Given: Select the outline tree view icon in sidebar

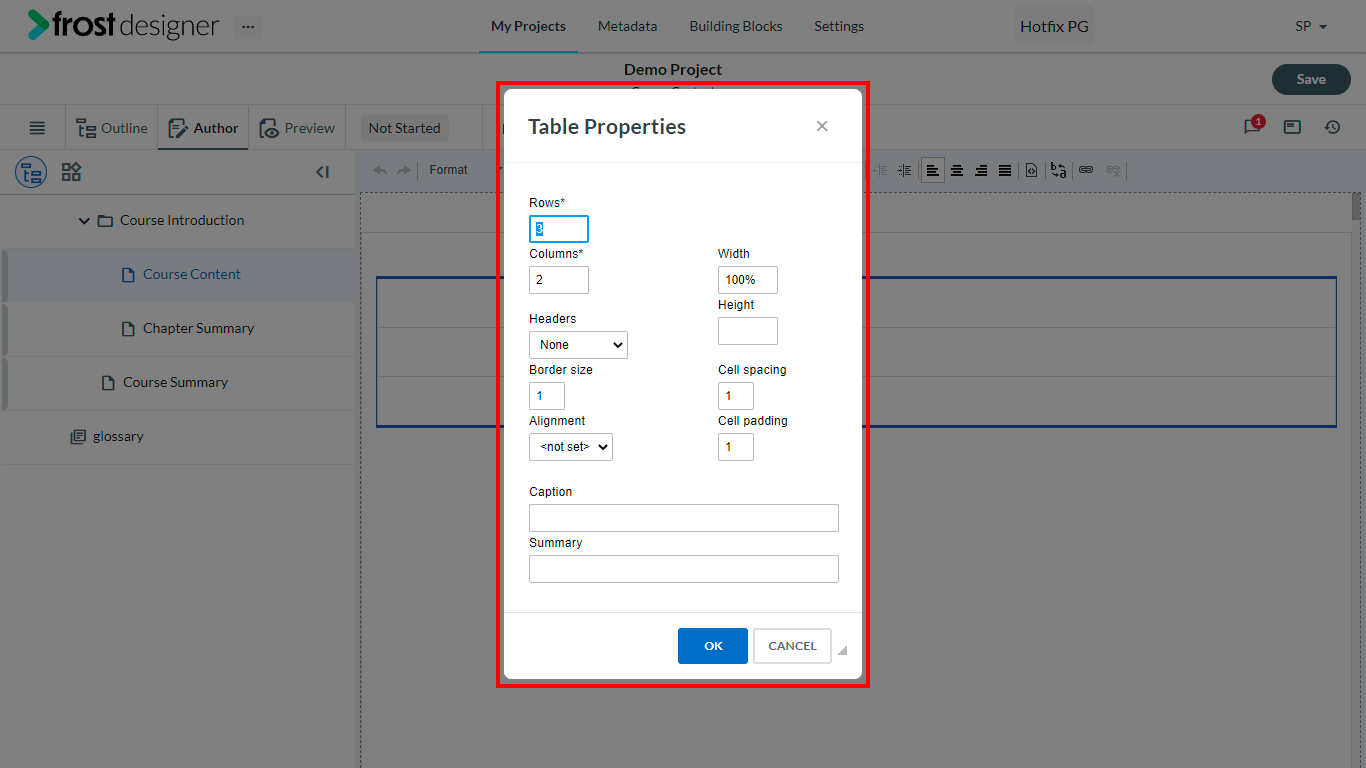Looking at the screenshot, I should coord(31,172).
